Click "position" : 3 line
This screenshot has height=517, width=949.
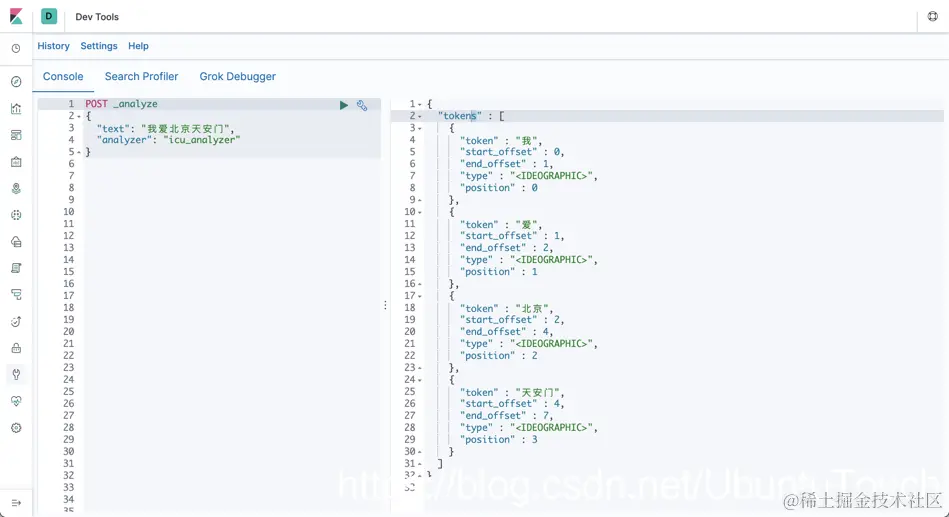(499, 440)
